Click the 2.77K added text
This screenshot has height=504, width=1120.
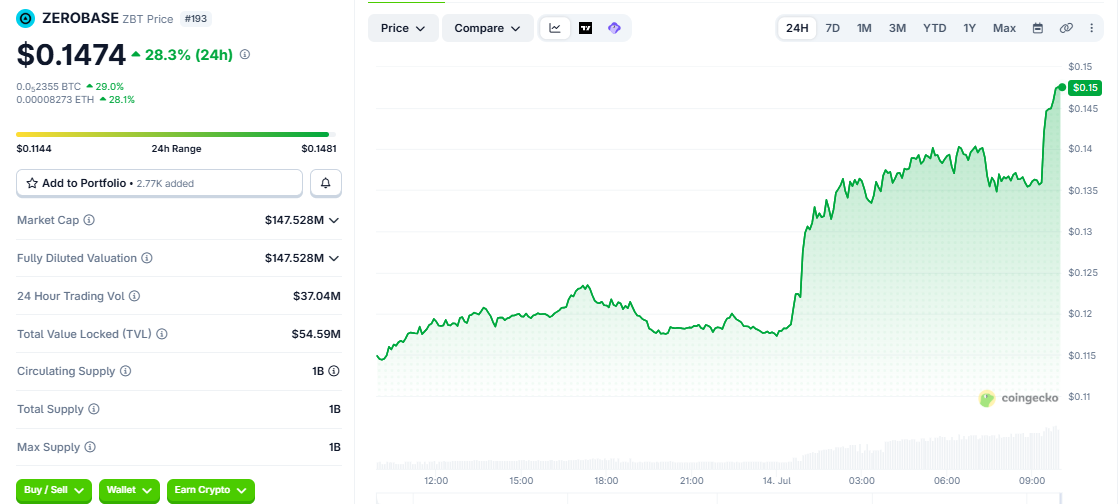[164, 183]
